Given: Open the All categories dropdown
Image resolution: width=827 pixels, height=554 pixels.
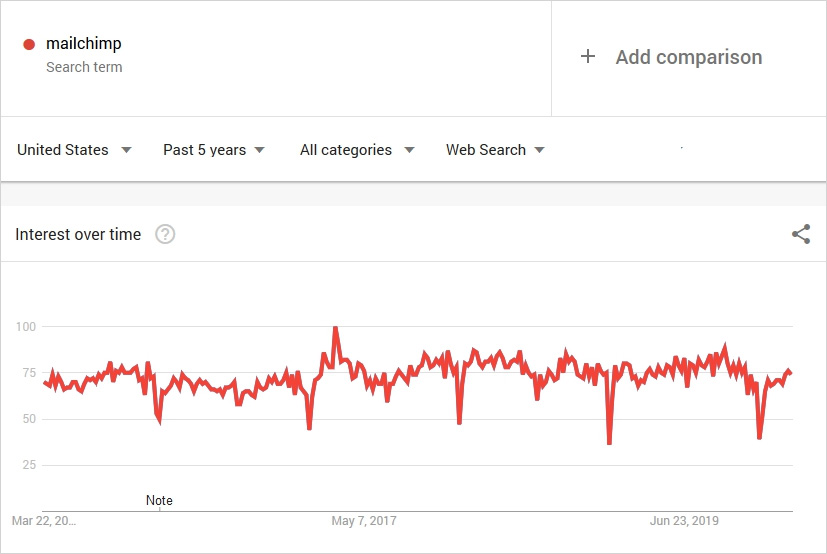Looking at the screenshot, I should pos(357,150).
